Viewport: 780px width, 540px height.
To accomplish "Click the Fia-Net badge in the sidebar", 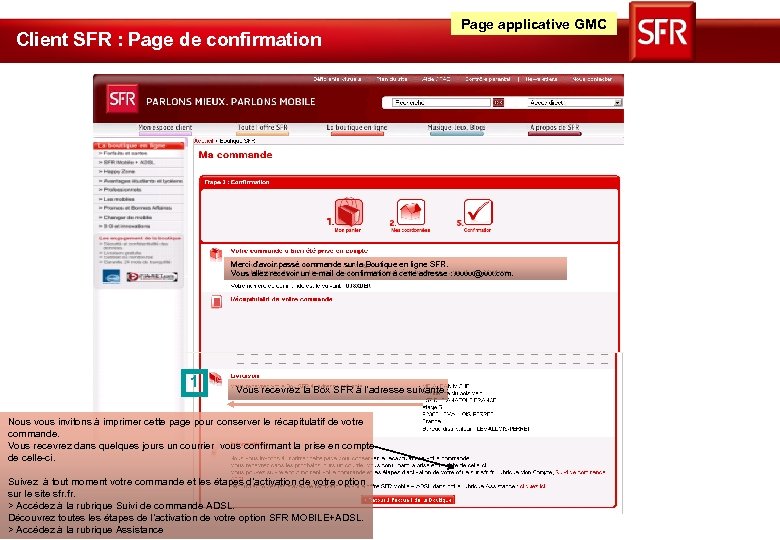I will click(x=152, y=276).
